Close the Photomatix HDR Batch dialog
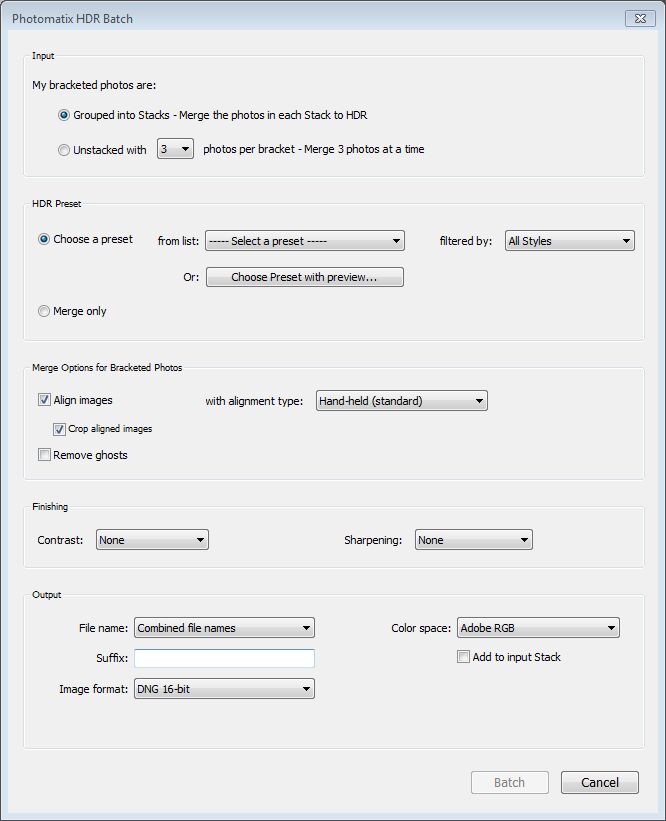The width and height of the screenshot is (666, 821). click(x=640, y=18)
